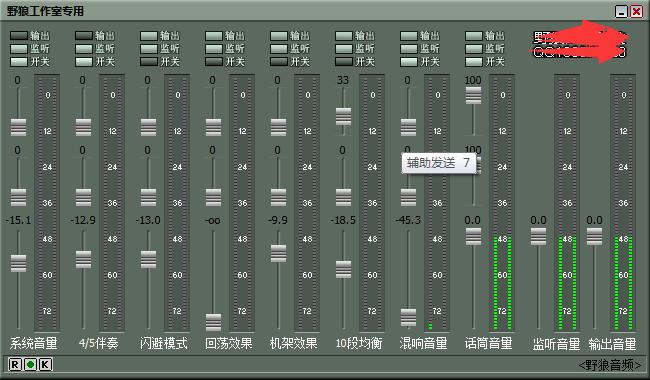Click the 闪避模式 main fader at -13.0
Image resolution: width=650 pixels, height=380 pixels.
coord(148,259)
